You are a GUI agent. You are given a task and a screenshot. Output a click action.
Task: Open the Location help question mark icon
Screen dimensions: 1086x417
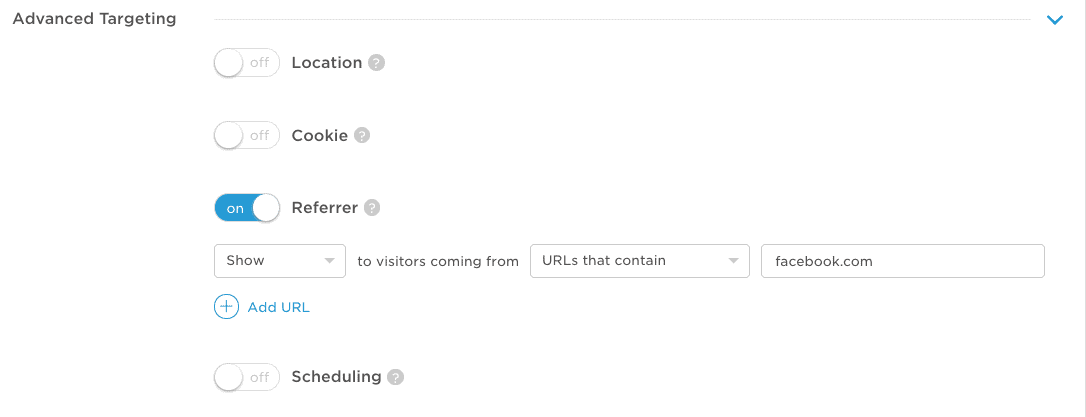376,63
